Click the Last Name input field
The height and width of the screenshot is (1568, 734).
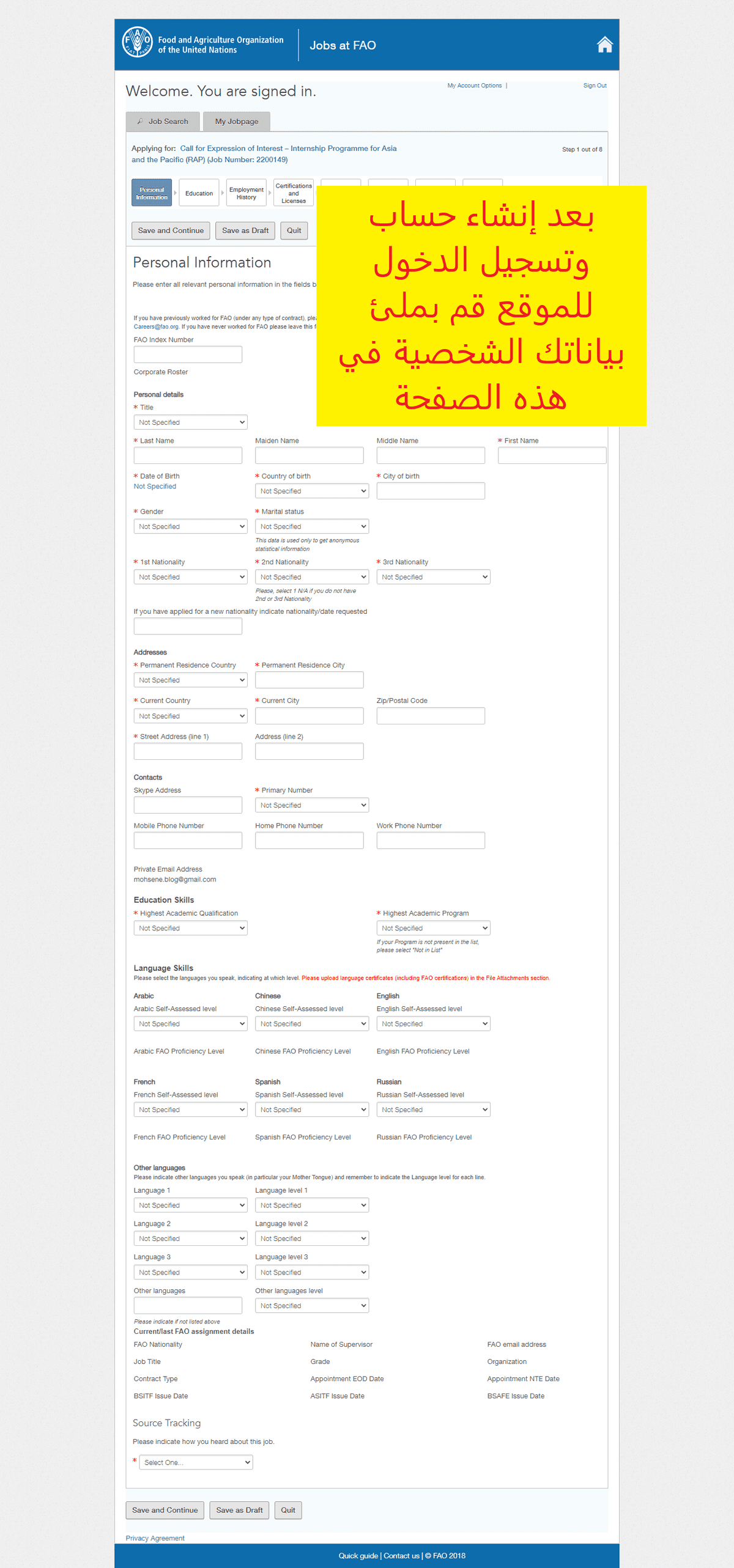click(188, 455)
